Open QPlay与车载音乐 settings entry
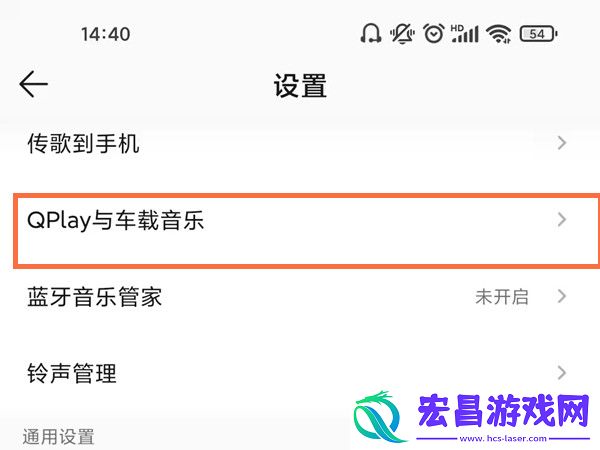 pyautogui.click(x=307, y=231)
